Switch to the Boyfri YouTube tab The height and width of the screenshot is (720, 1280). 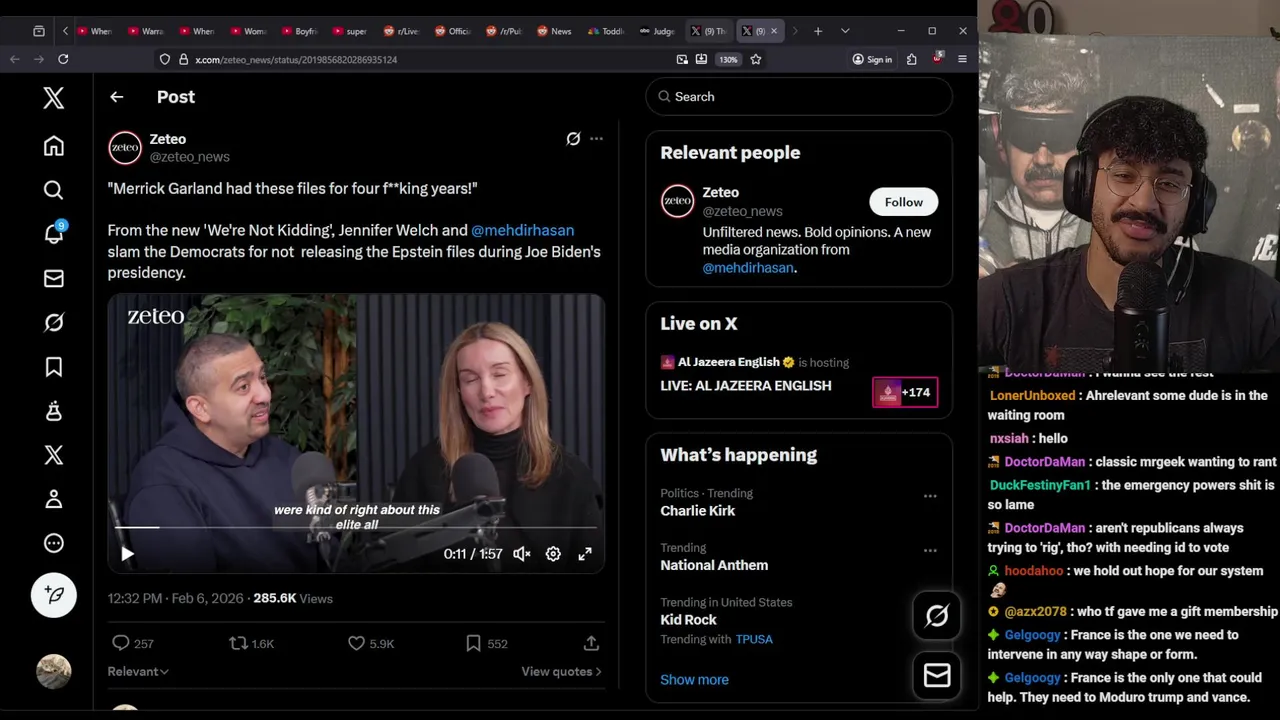click(299, 31)
